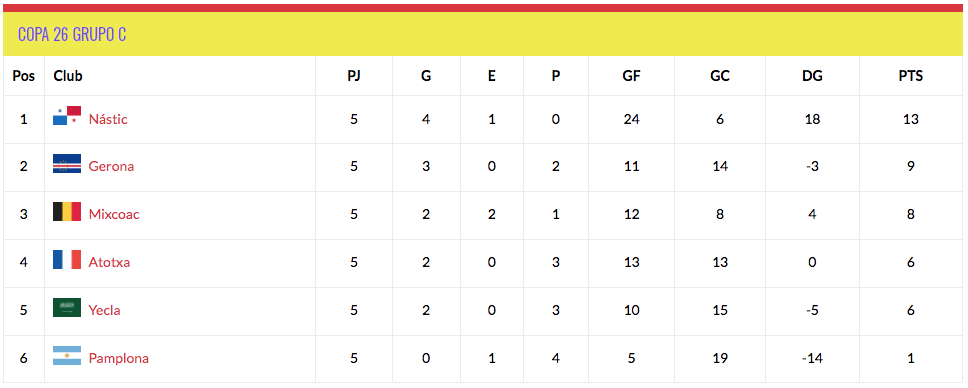The image size is (968, 388).
Task: Click the COPA 26 GRUPO C title
Action: click(x=72, y=34)
